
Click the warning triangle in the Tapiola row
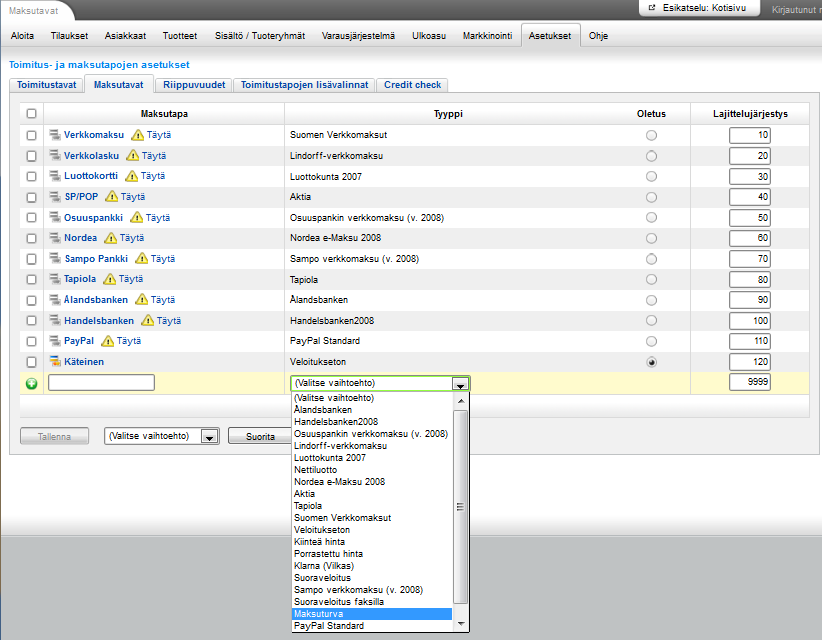click(x=110, y=279)
